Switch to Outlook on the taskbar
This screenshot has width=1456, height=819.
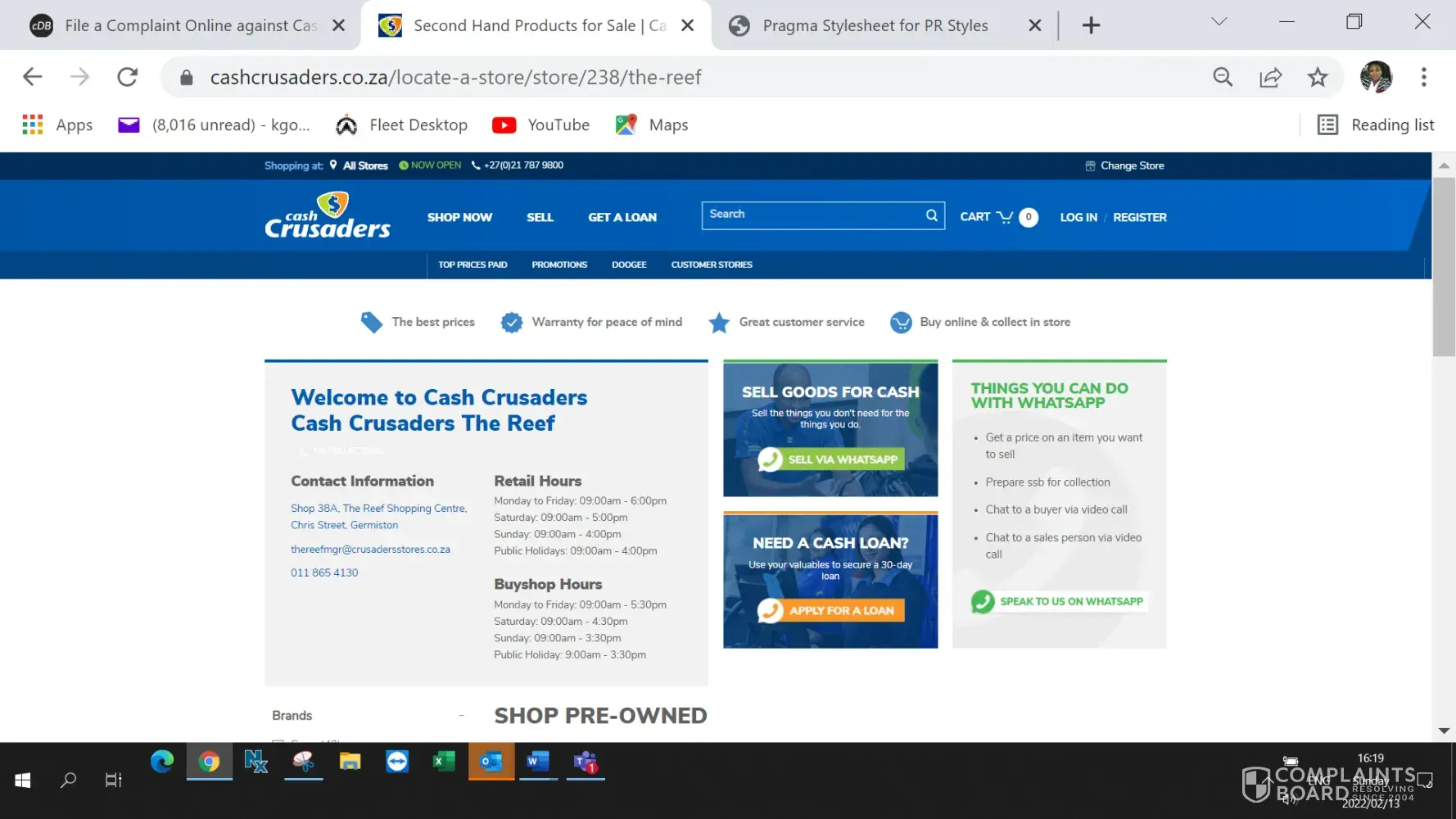point(491,762)
